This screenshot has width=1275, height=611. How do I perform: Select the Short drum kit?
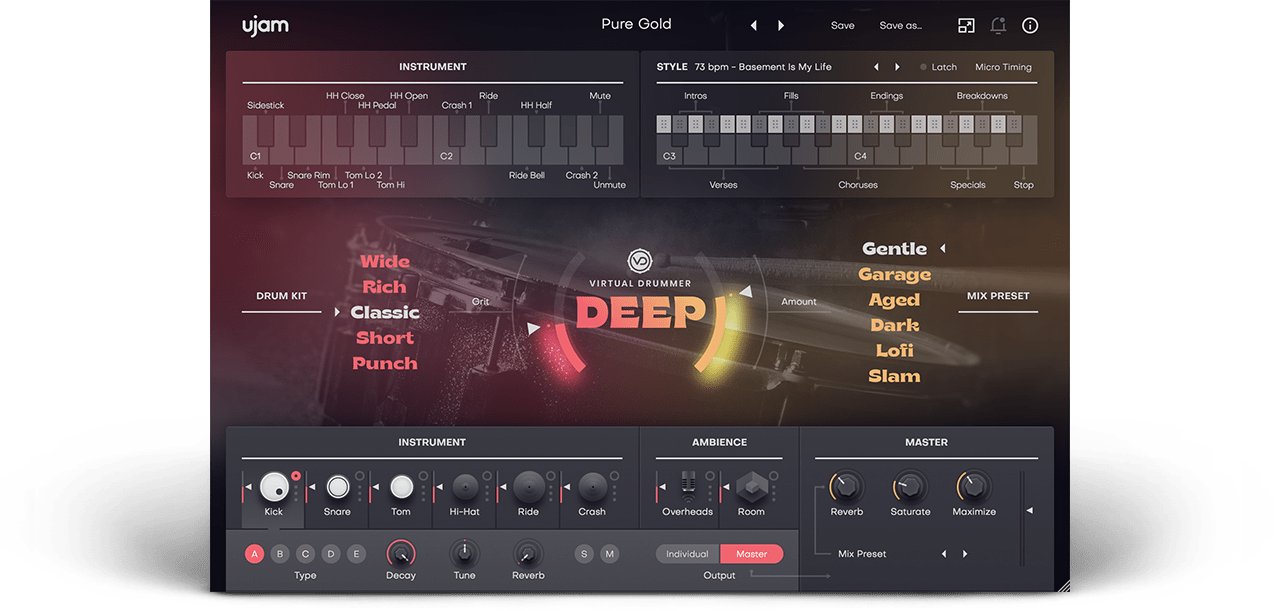pyautogui.click(x=385, y=338)
